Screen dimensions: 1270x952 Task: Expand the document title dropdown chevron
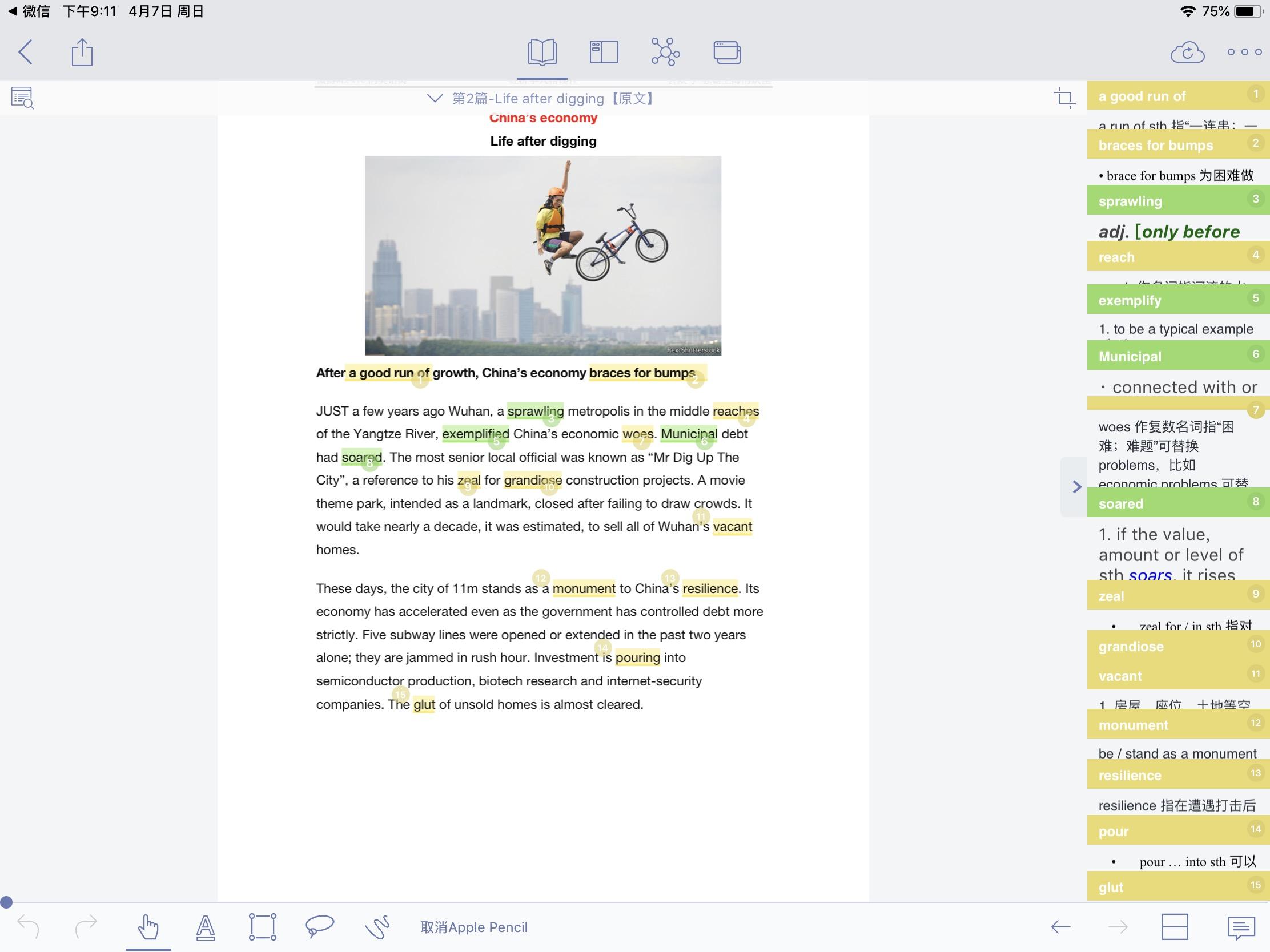point(435,99)
